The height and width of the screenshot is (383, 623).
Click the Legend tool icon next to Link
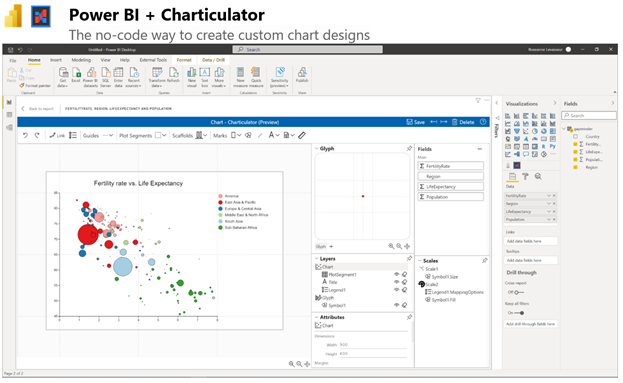[x=73, y=135]
